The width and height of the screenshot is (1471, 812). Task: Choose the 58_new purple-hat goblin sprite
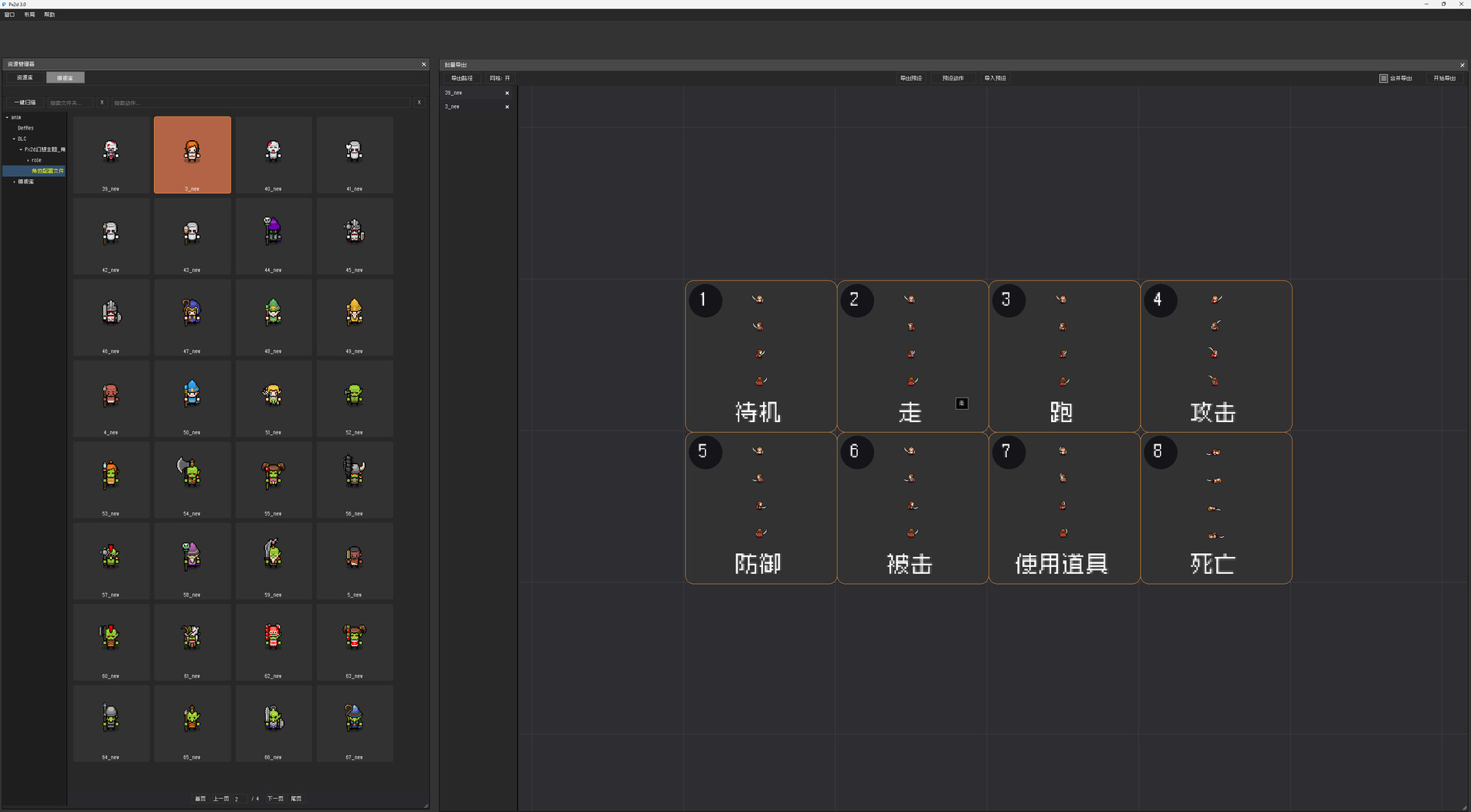click(192, 561)
